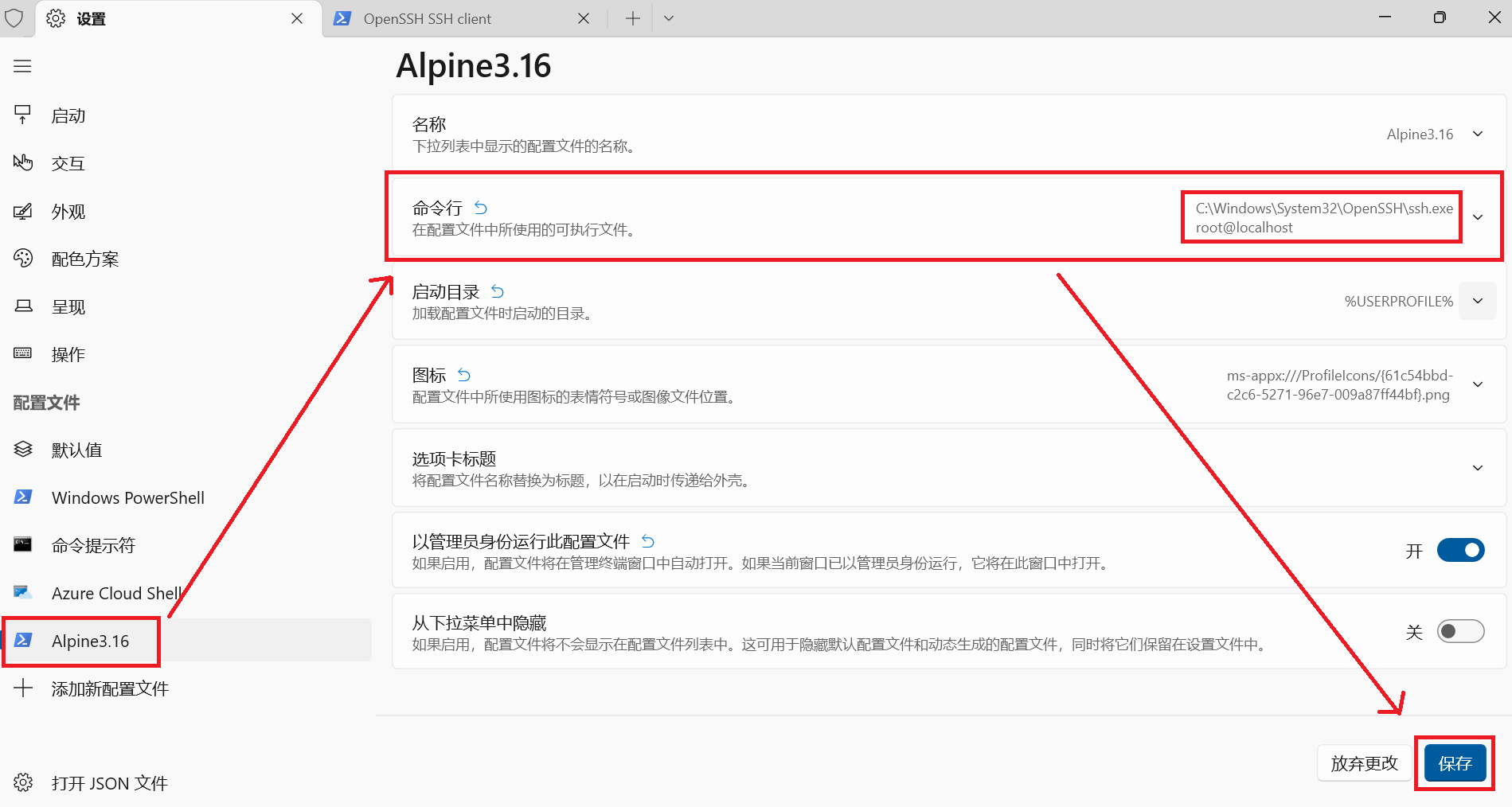
Task: Expand the 命令行 setting chevron
Action: pyautogui.click(x=1478, y=217)
